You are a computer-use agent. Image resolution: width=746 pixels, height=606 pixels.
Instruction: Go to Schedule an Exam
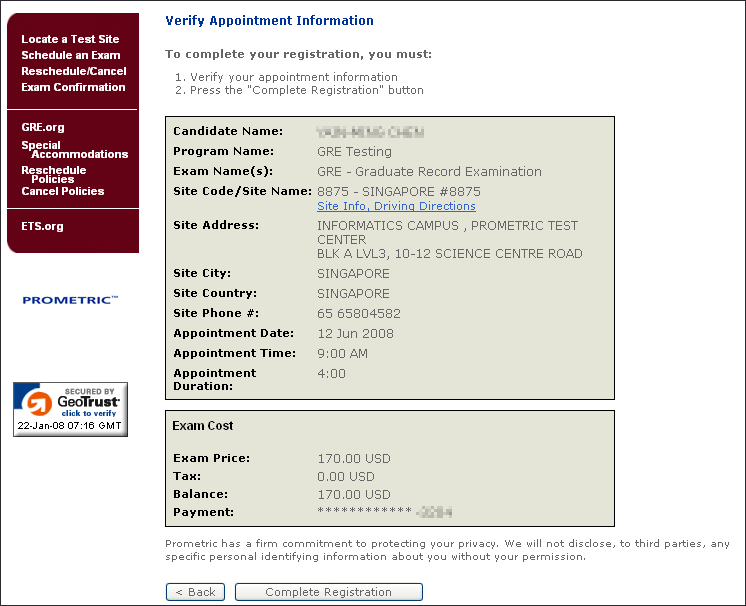tap(70, 55)
